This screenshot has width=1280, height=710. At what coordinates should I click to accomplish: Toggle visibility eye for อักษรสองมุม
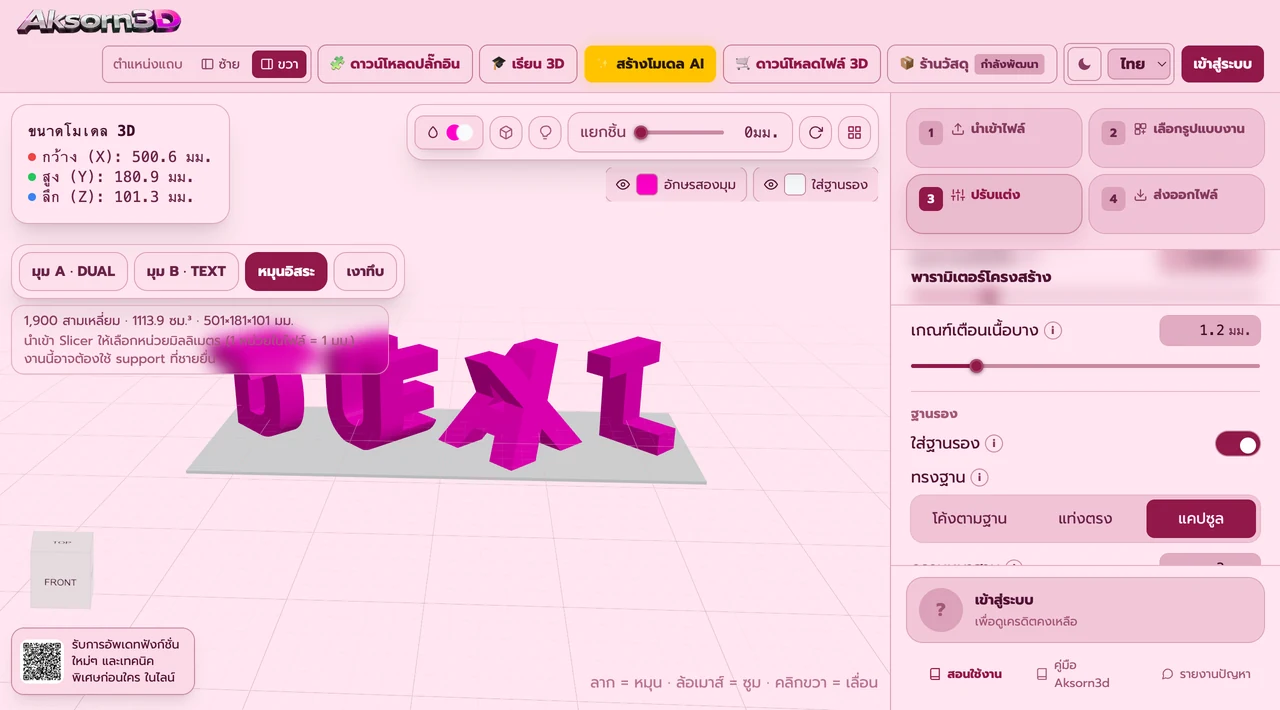(622, 185)
